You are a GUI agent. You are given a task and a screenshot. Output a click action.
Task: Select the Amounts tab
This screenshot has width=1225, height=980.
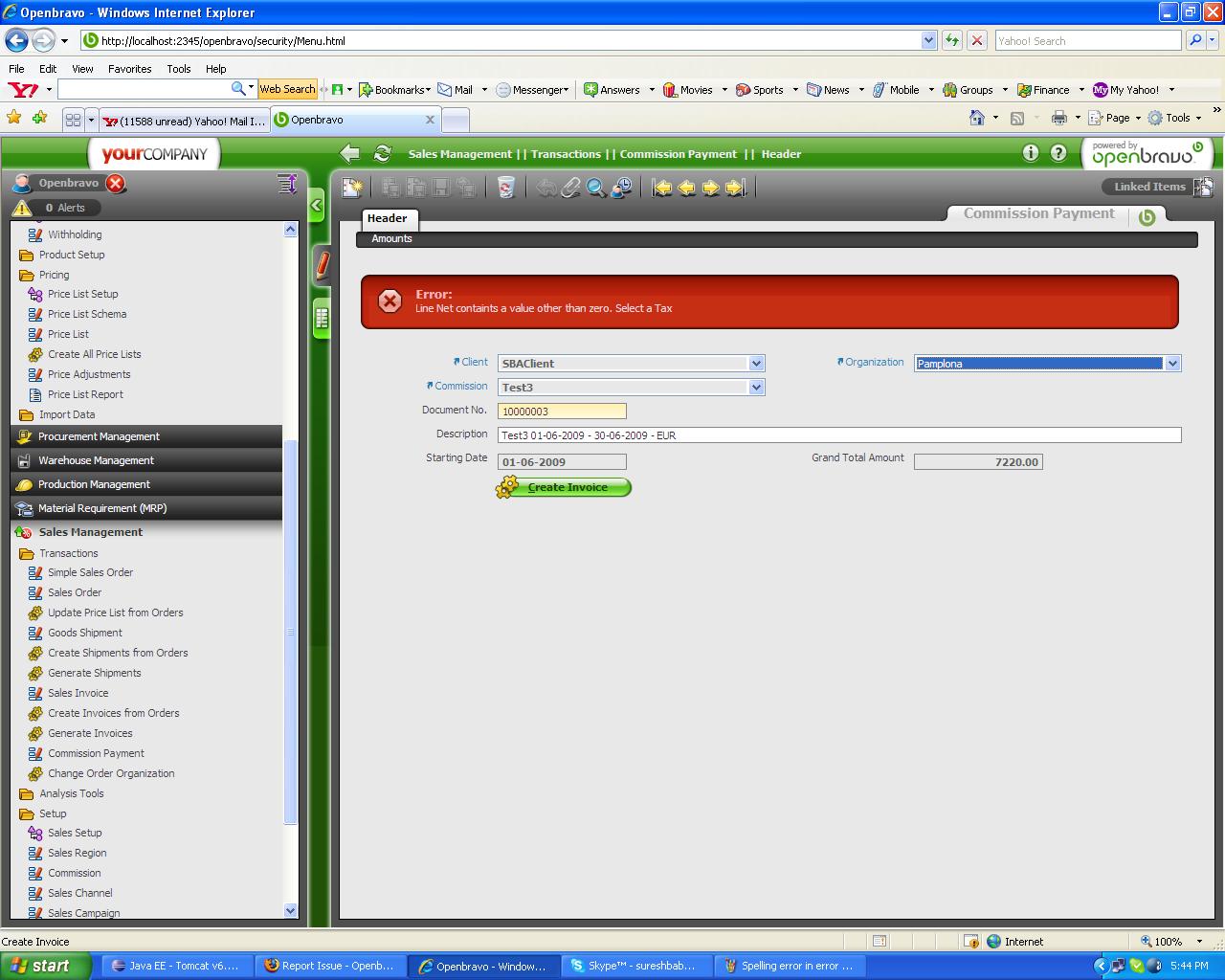pos(391,239)
